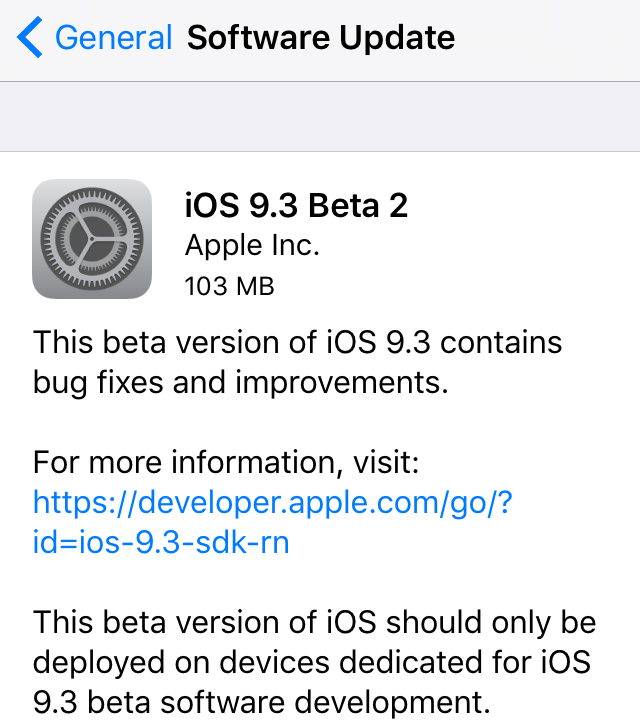Viewport: 640px width, 724px height.
Task: Tap '9.3 beta software development.' line
Action: point(262,702)
